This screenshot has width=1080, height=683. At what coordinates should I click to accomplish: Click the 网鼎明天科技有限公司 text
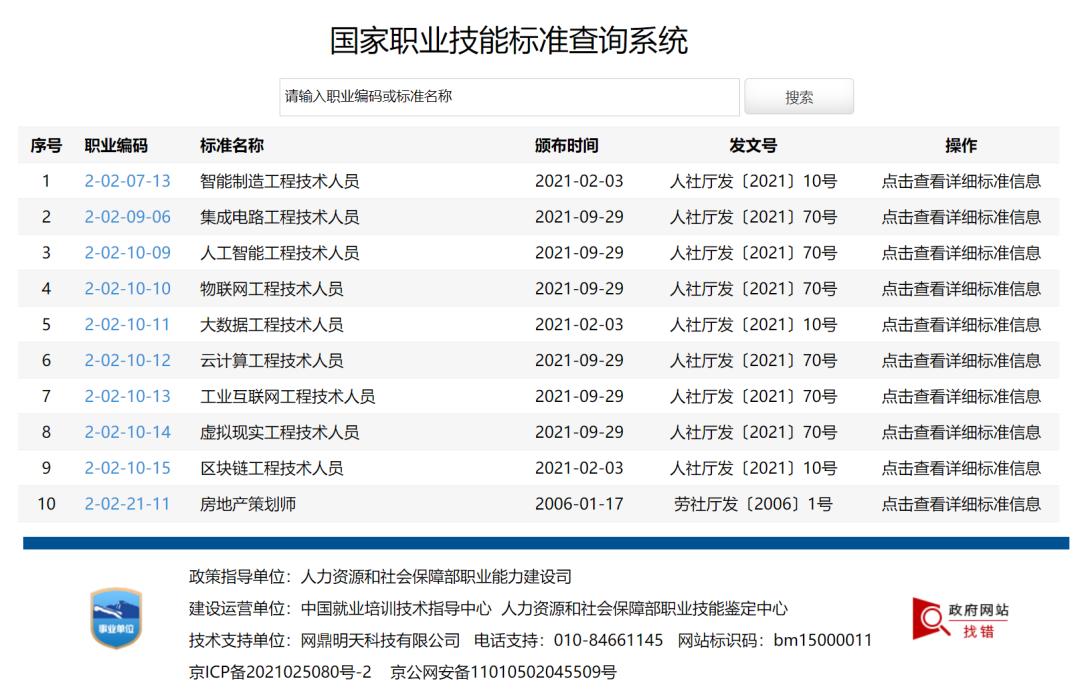pyautogui.click(x=380, y=640)
